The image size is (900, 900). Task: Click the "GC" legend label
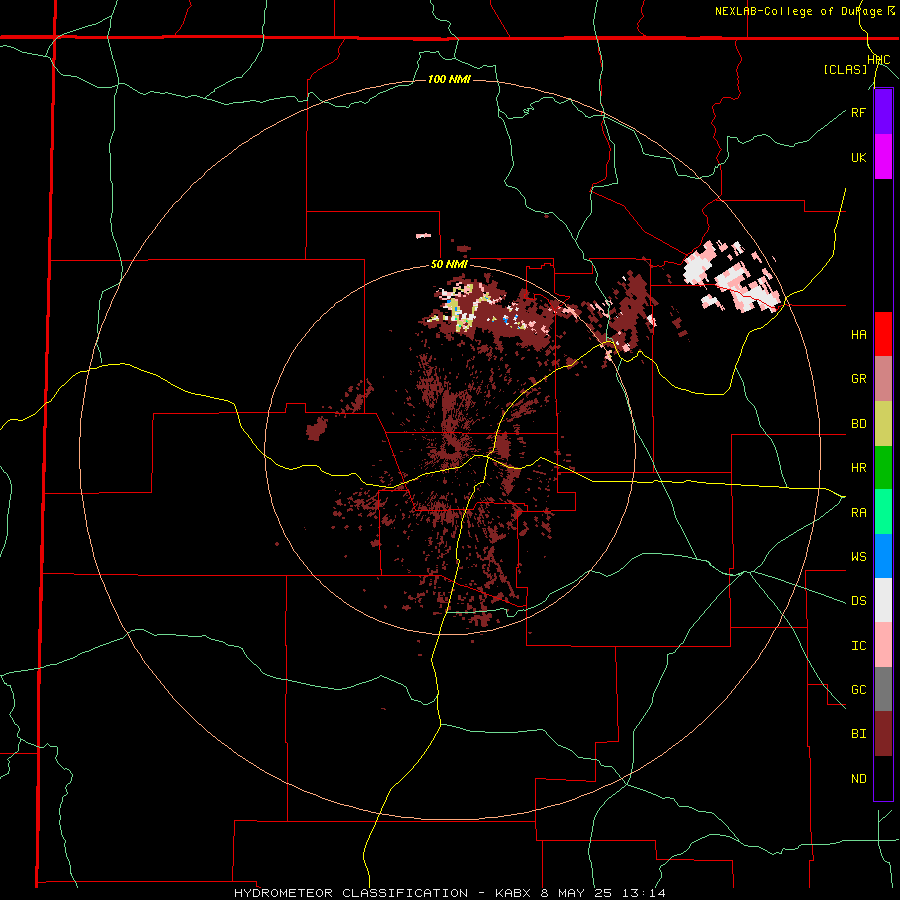(858, 689)
